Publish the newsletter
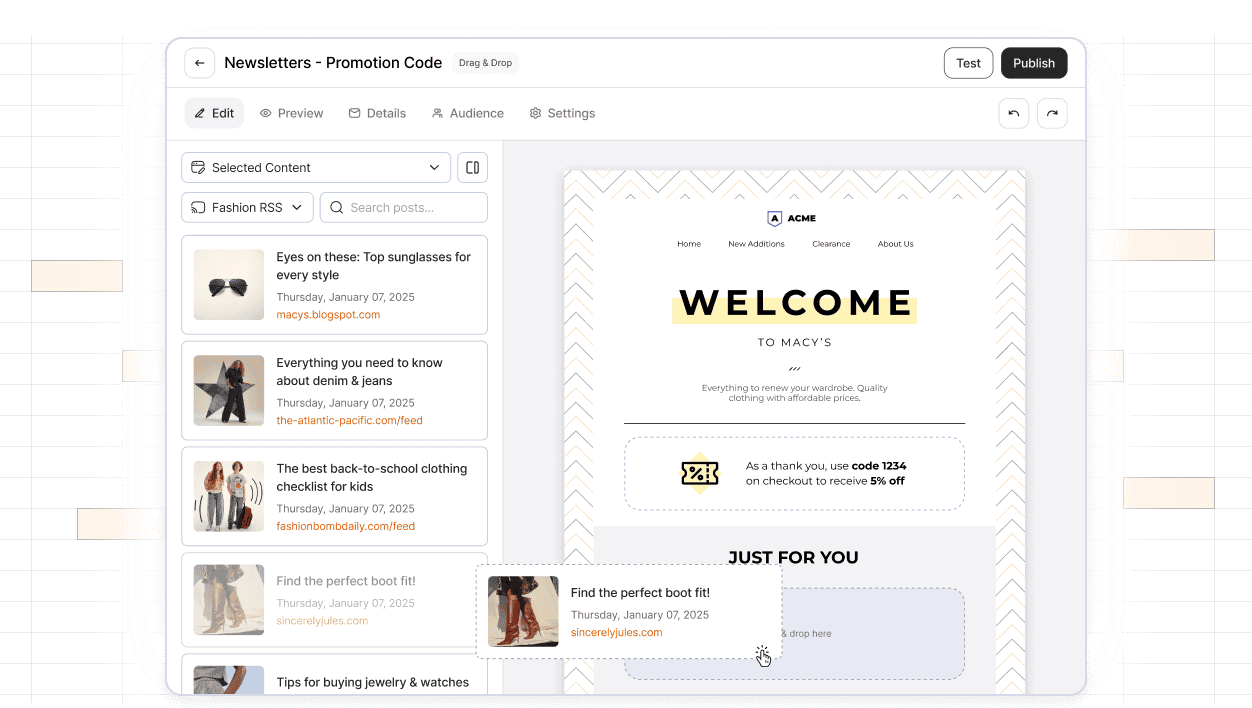This screenshot has height=708, width=1252. 1034,63
